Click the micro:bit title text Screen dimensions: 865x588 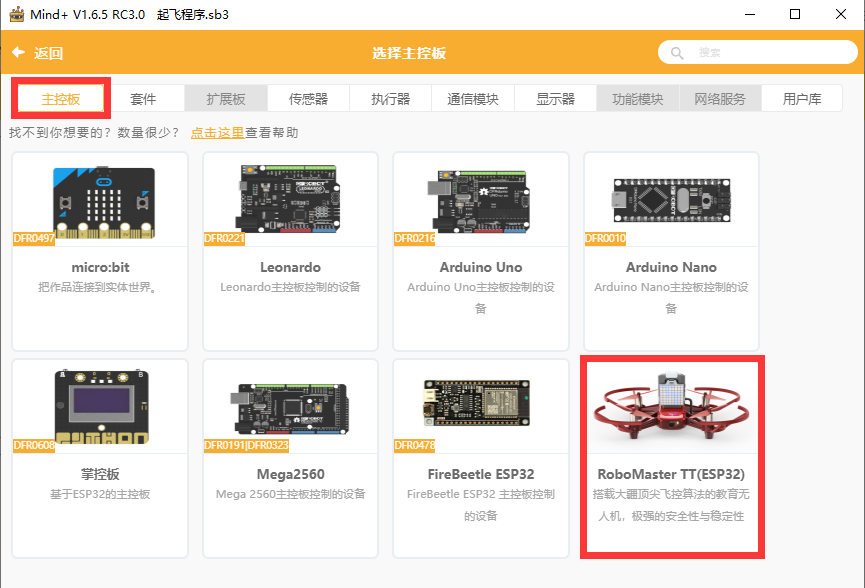tap(100, 267)
